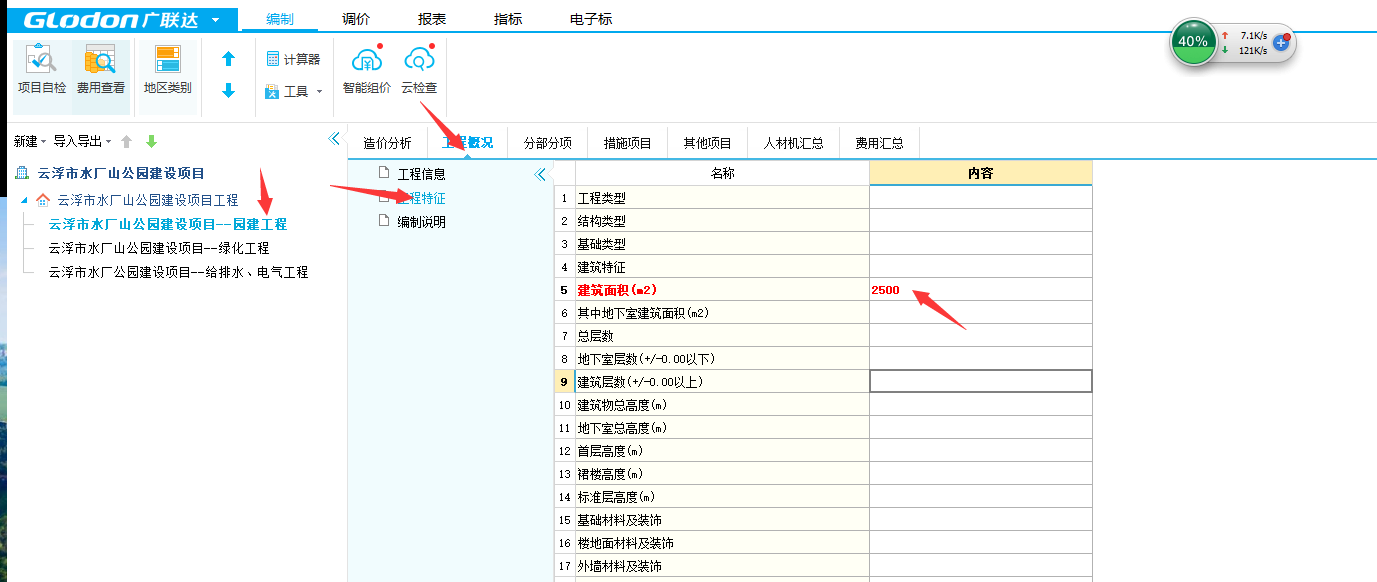Select the 裙楼高度(m) row
This screenshot has width=1377, height=582.
(x=722, y=474)
